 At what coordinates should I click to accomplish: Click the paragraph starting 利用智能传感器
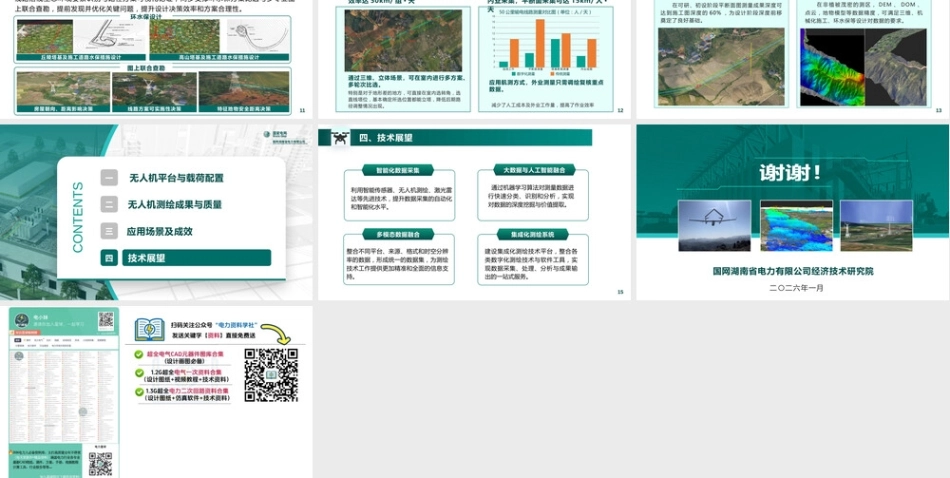coord(401,198)
